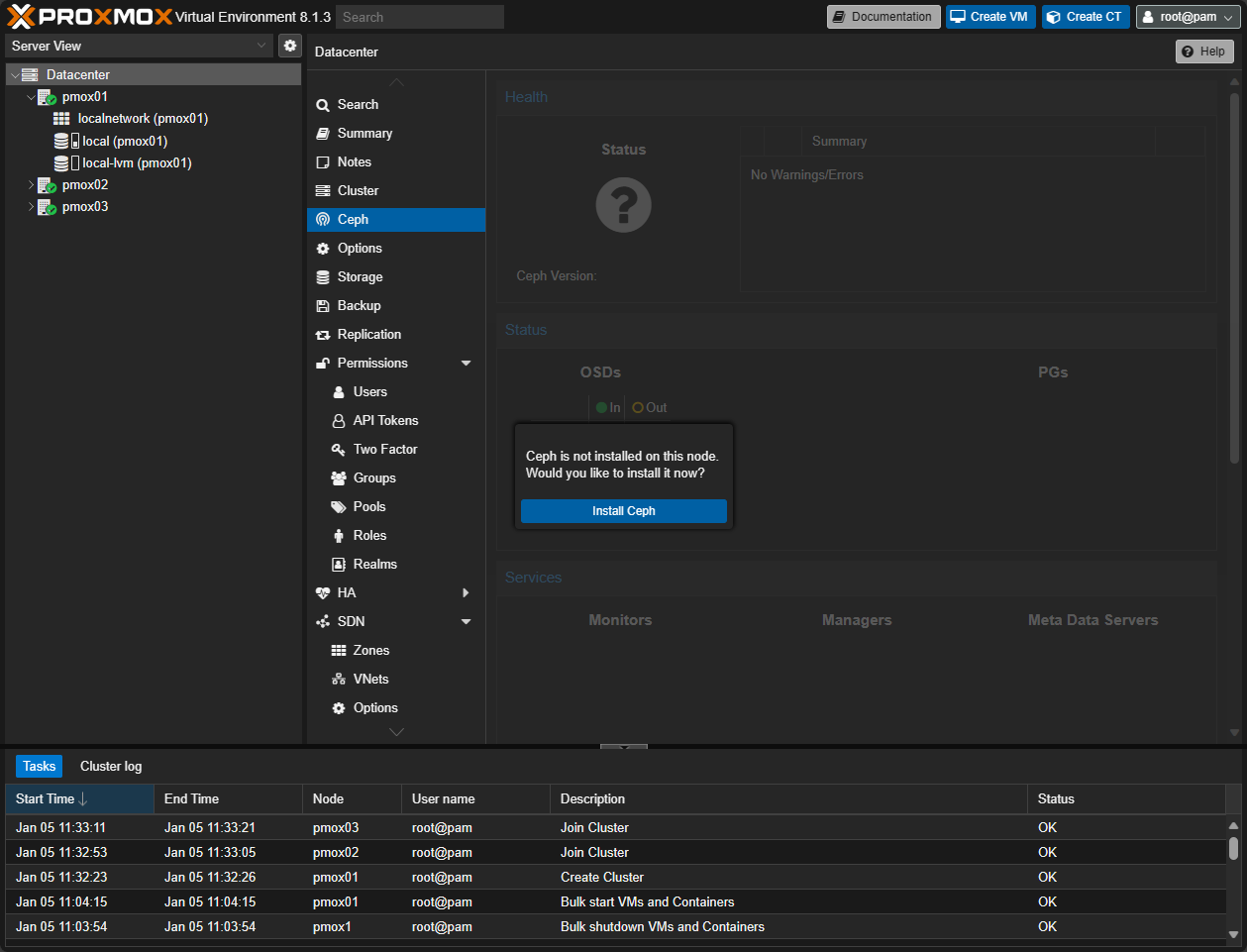
Task: Click the top Search input field
Action: tap(419, 17)
